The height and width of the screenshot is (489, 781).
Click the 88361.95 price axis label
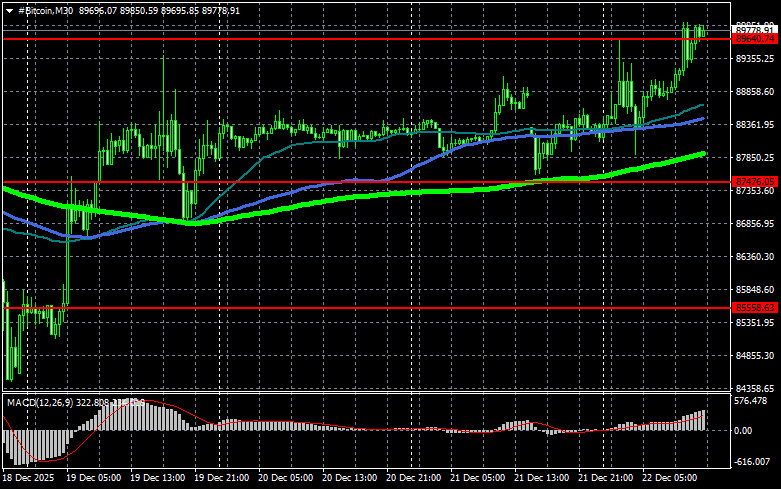click(x=755, y=125)
